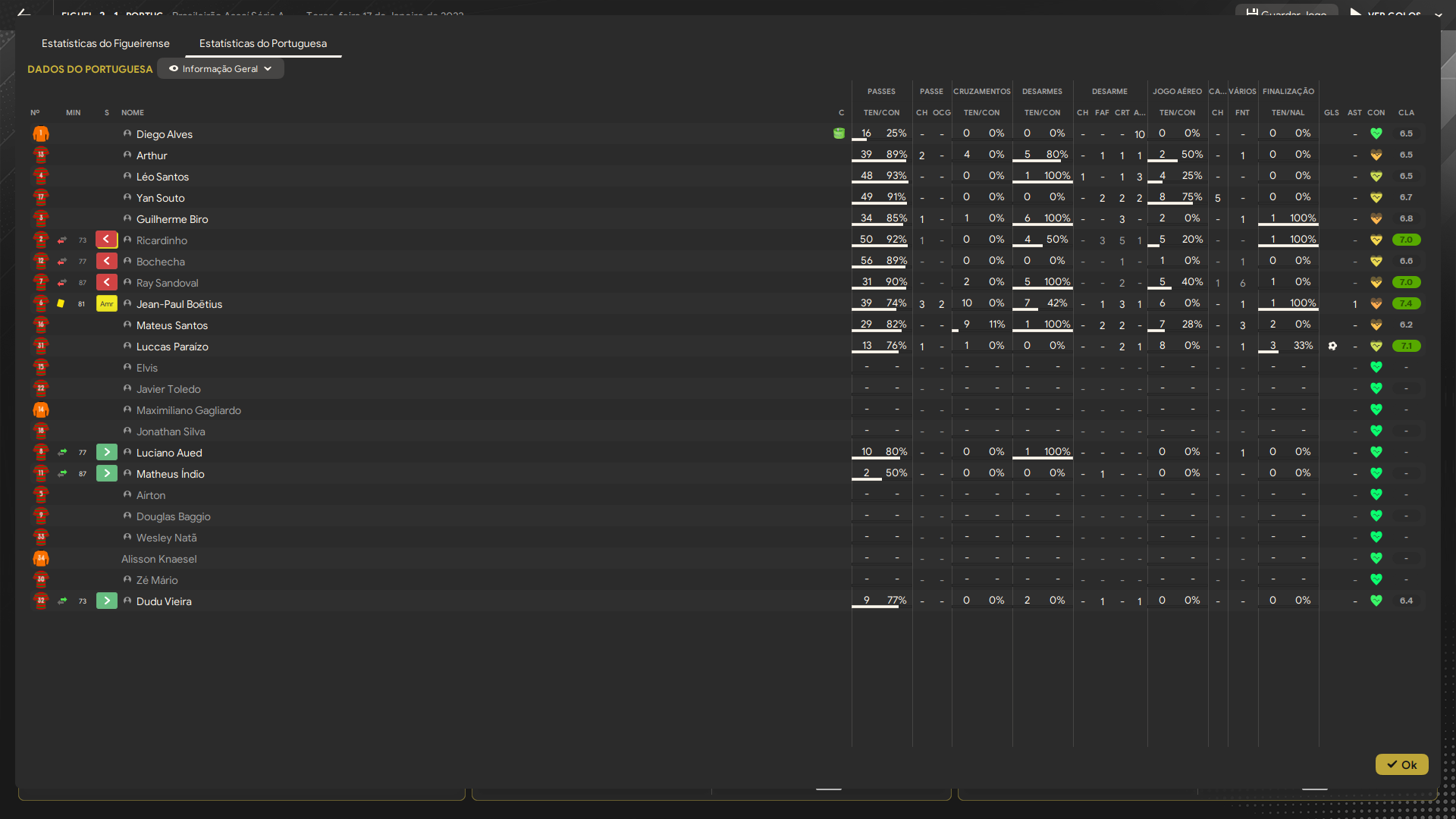Click the DESARMES column group header
This screenshot has height=819, width=1456.
(x=1042, y=91)
